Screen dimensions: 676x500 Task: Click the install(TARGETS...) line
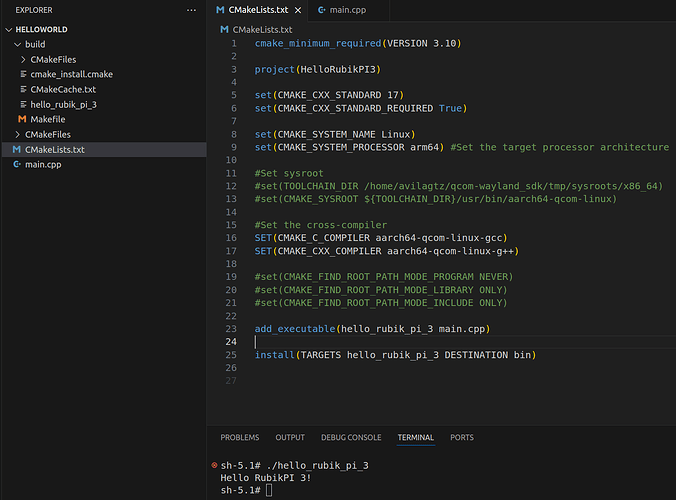(395, 355)
